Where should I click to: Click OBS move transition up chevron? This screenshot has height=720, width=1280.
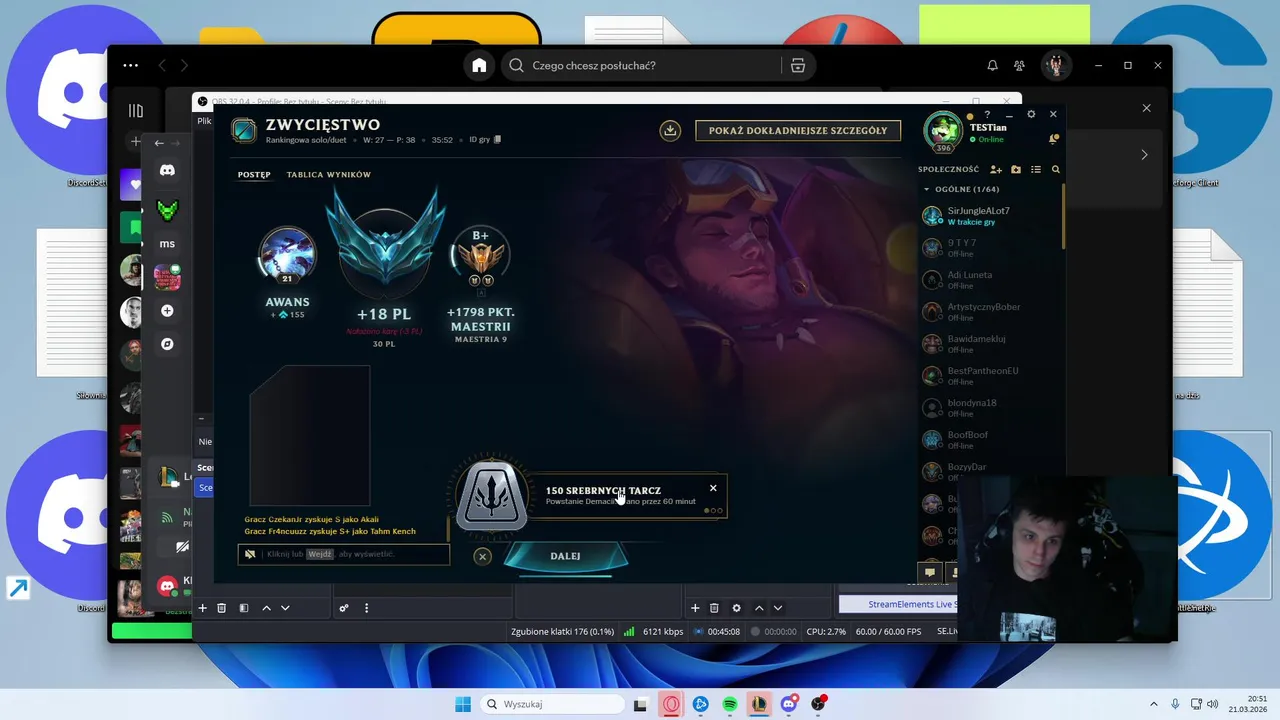(x=759, y=608)
